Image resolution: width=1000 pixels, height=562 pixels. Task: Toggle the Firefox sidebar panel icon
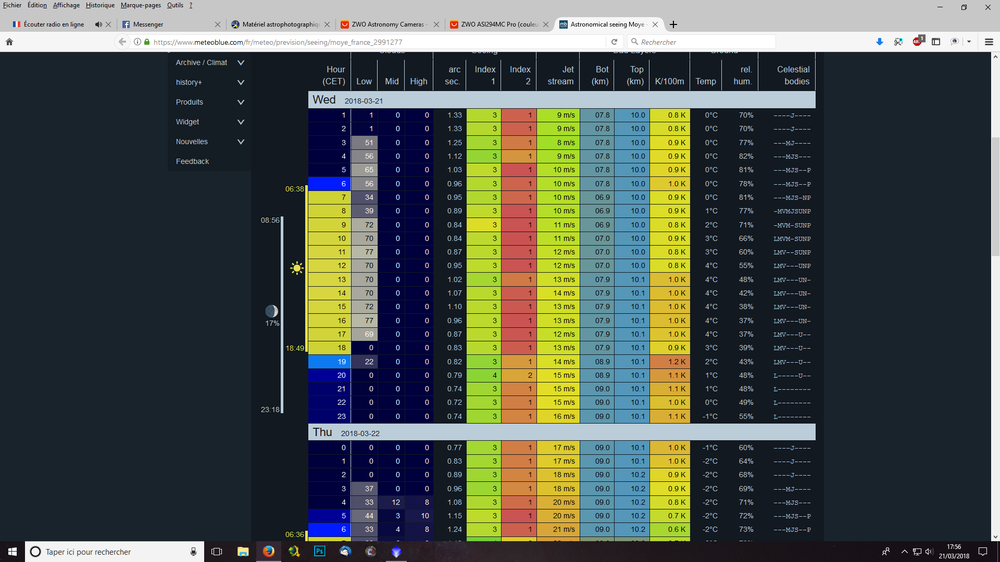point(936,41)
